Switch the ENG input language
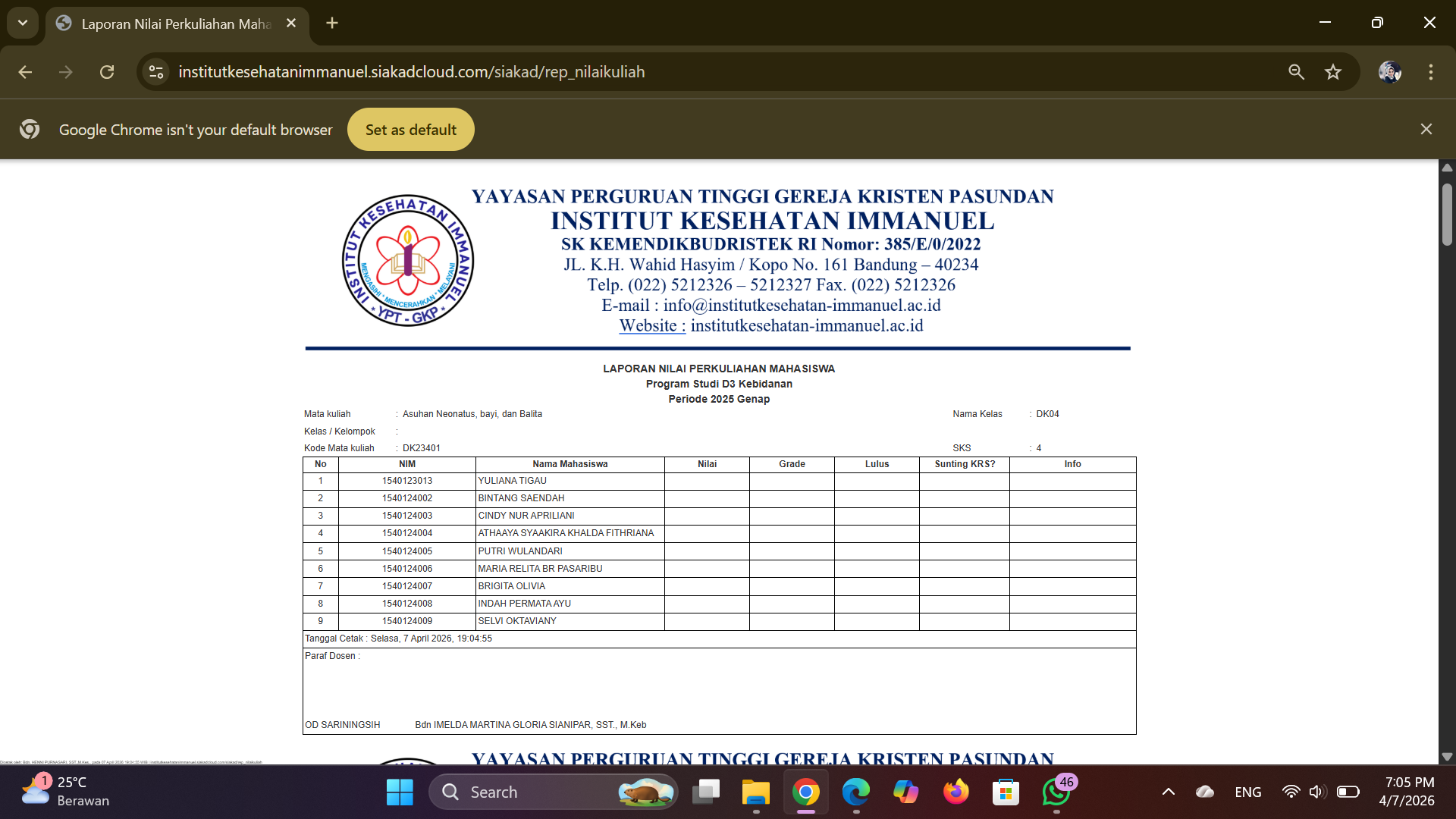The width and height of the screenshot is (1456, 819). click(1248, 792)
